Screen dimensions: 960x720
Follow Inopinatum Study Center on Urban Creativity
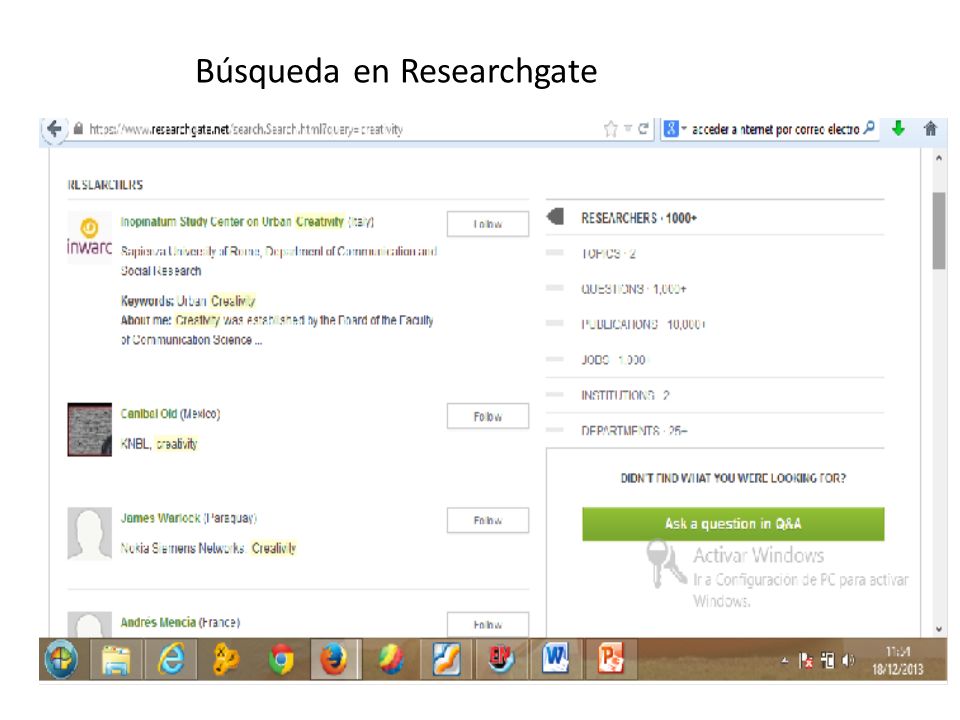point(488,224)
